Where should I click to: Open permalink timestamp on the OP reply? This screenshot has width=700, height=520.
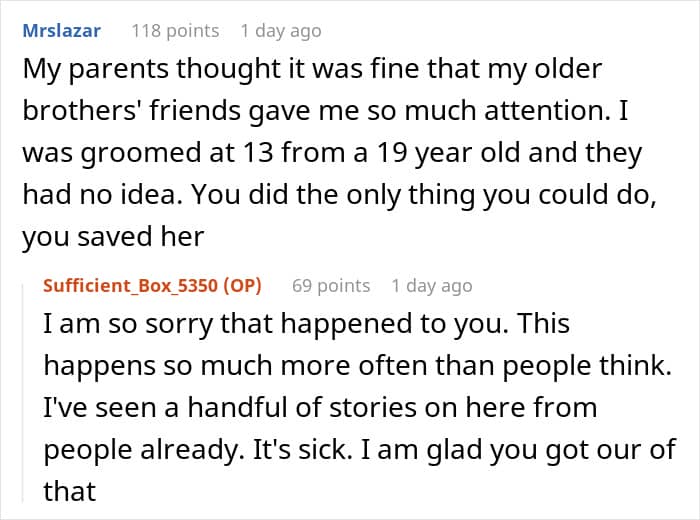coord(432,285)
